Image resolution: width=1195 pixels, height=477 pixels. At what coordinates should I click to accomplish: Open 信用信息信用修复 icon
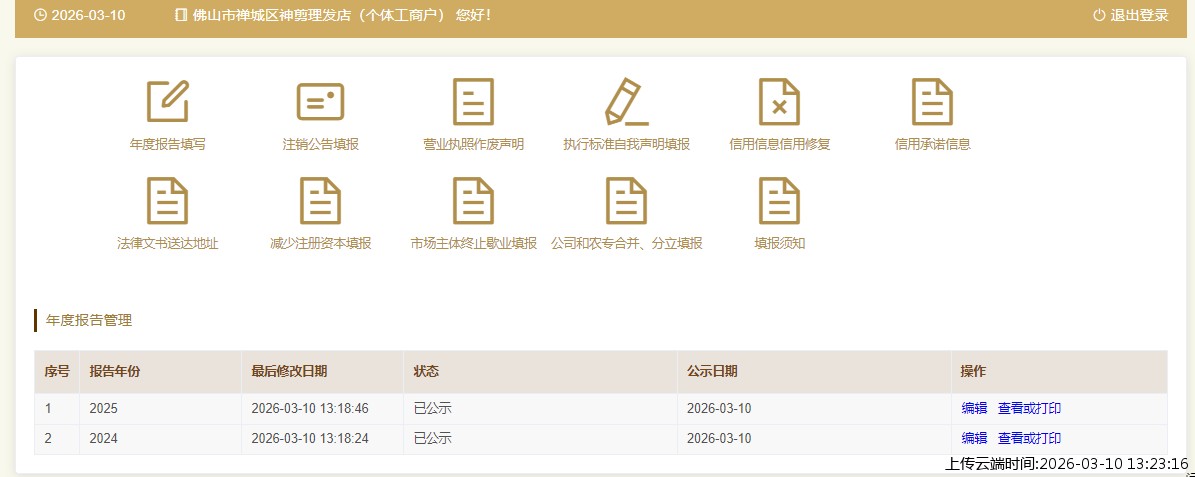(779, 101)
